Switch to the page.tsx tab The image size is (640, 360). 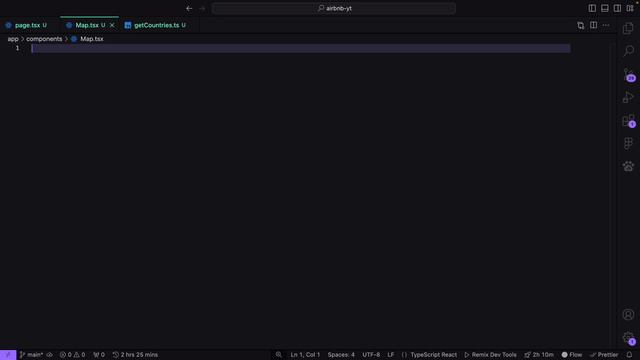pos(27,25)
